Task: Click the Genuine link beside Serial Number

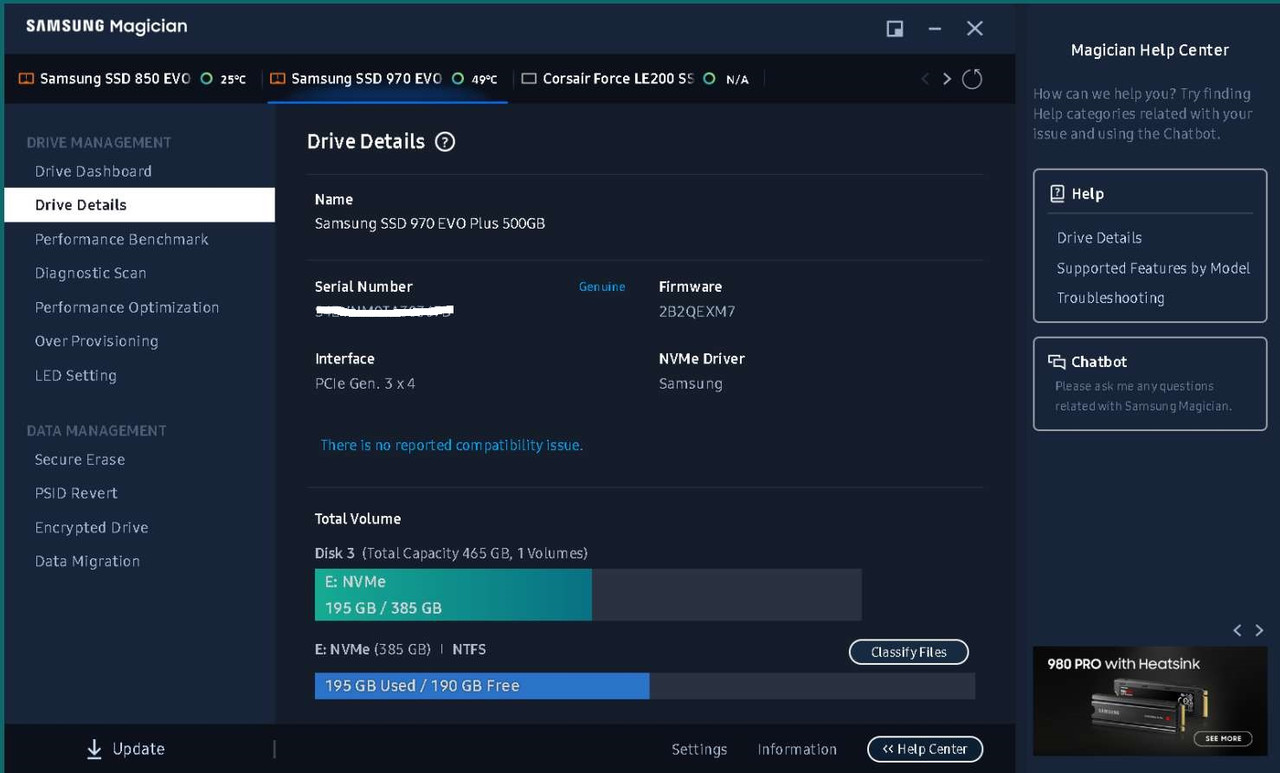Action: [x=602, y=287]
